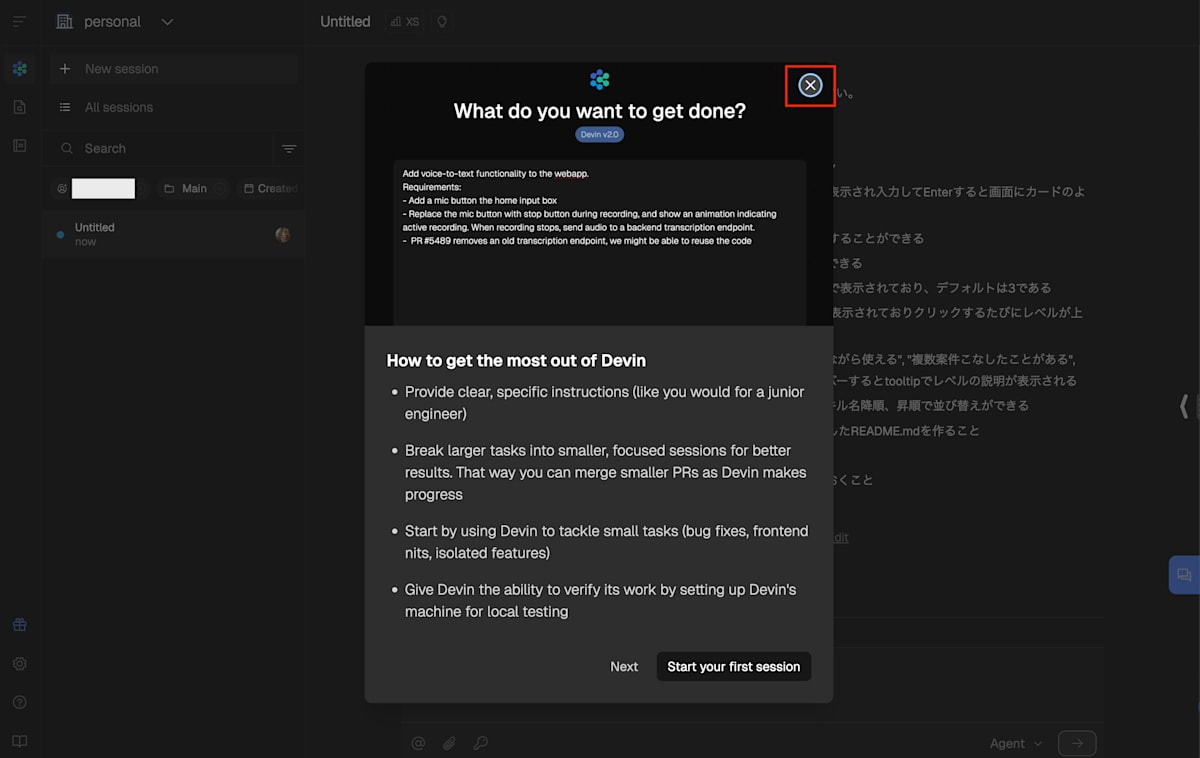Toggle the Created date filter chip
1200x758 pixels.
coord(269,188)
